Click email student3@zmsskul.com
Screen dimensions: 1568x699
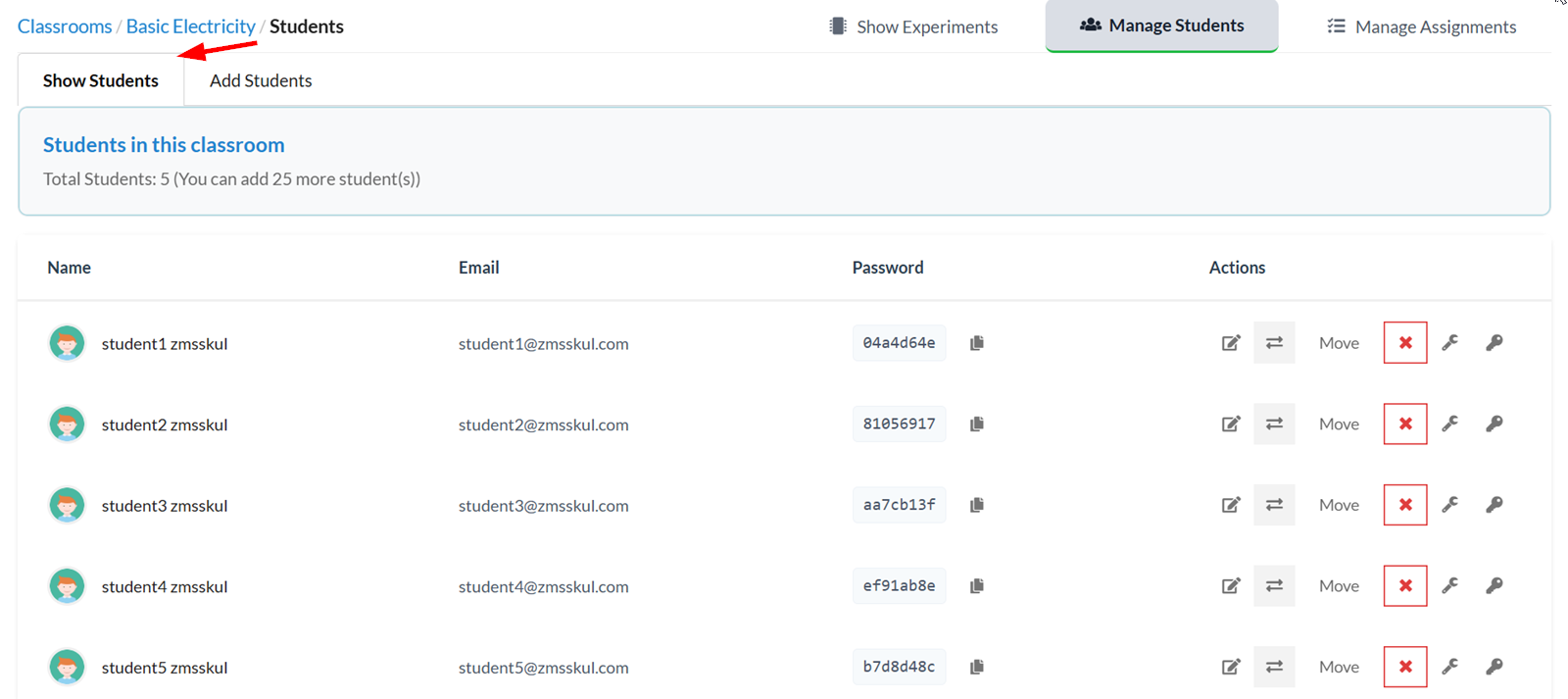pos(544,506)
